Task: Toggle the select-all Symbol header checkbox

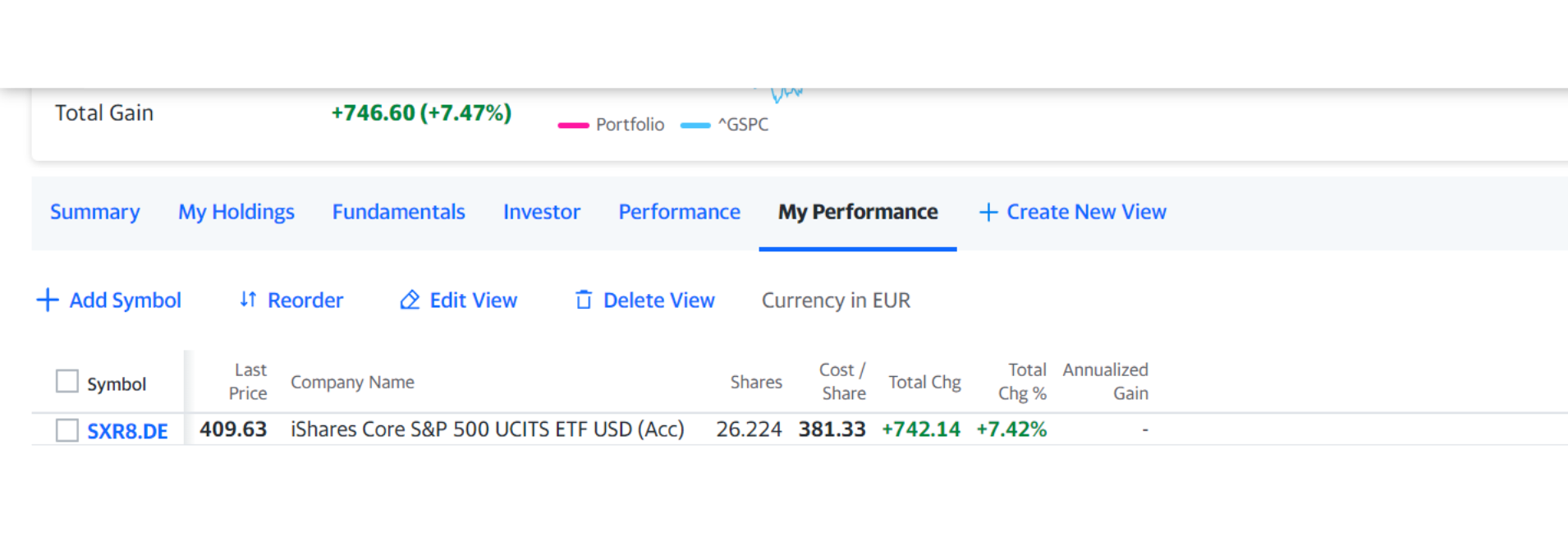Action: point(67,381)
